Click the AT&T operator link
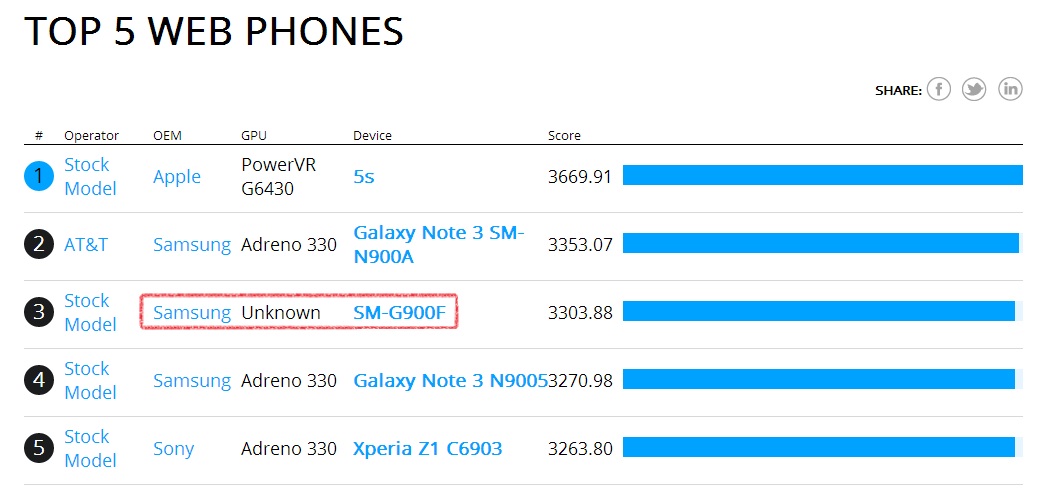This screenshot has width=1041, height=494. tap(86, 245)
